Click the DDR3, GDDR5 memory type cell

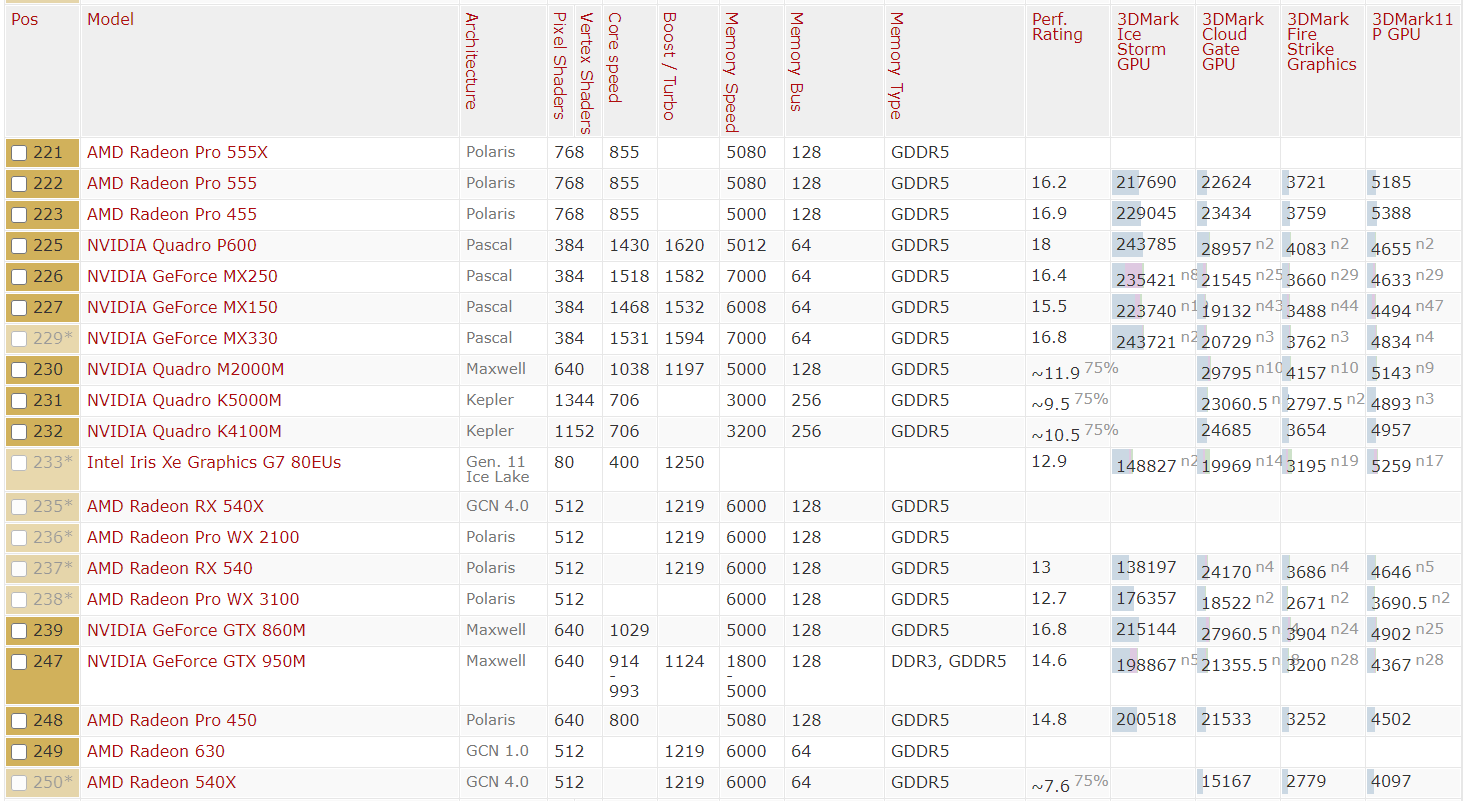coord(948,662)
